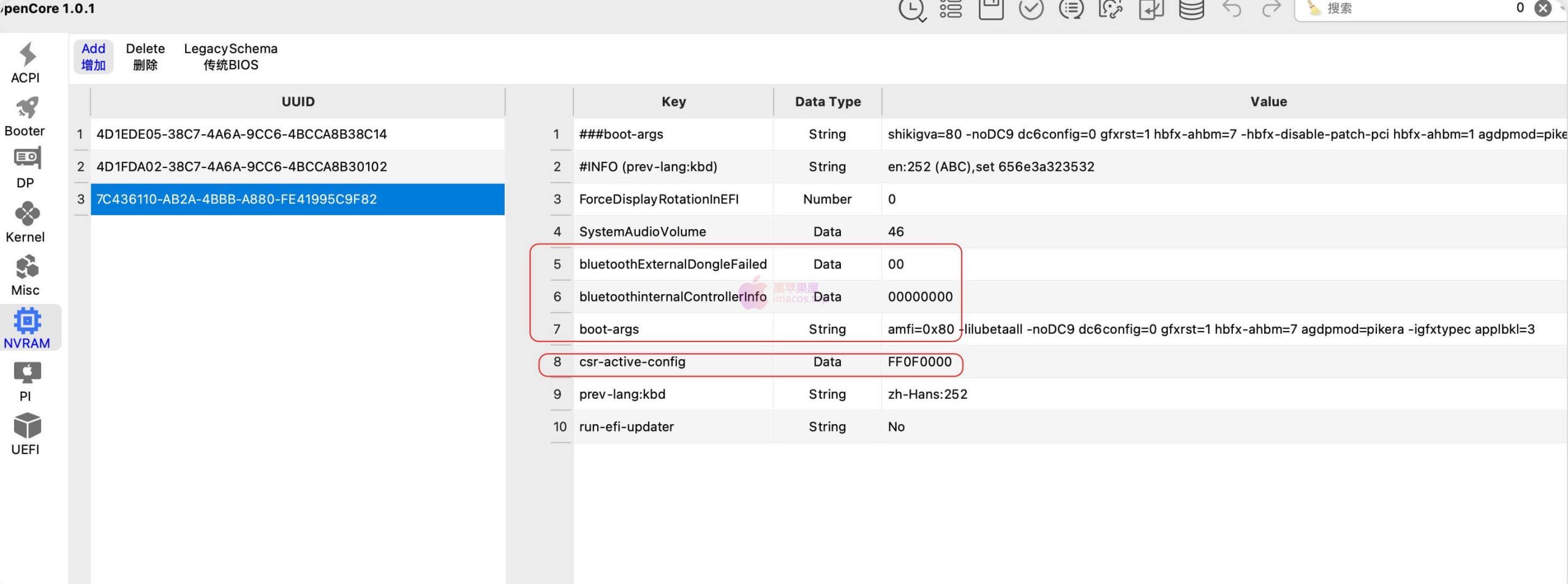Viewport: 1568px width, 584px height.
Task: Open the Misc section
Action: pyautogui.click(x=26, y=276)
